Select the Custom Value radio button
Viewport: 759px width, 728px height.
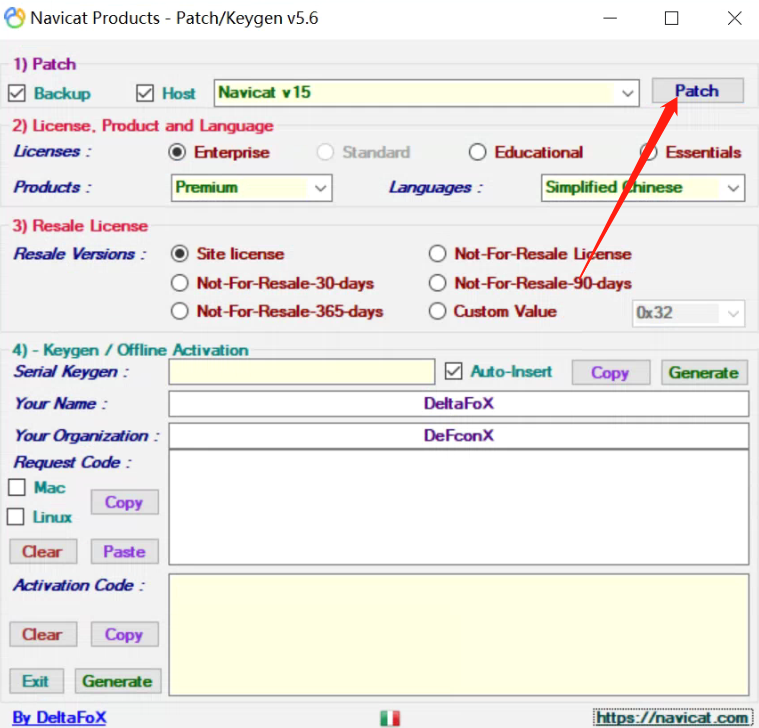coord(438,311)
